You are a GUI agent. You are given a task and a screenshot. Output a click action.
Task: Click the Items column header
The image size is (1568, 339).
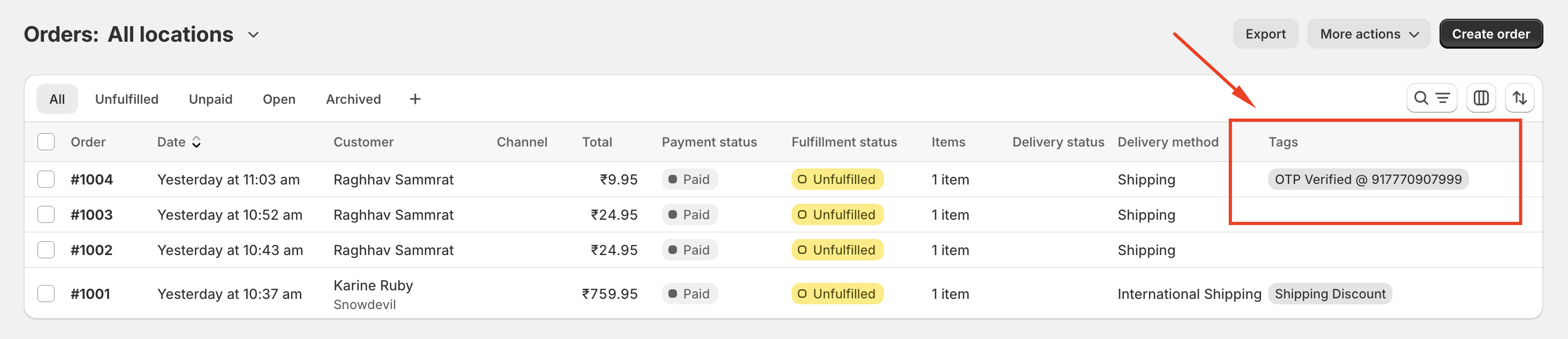point(948,142)
